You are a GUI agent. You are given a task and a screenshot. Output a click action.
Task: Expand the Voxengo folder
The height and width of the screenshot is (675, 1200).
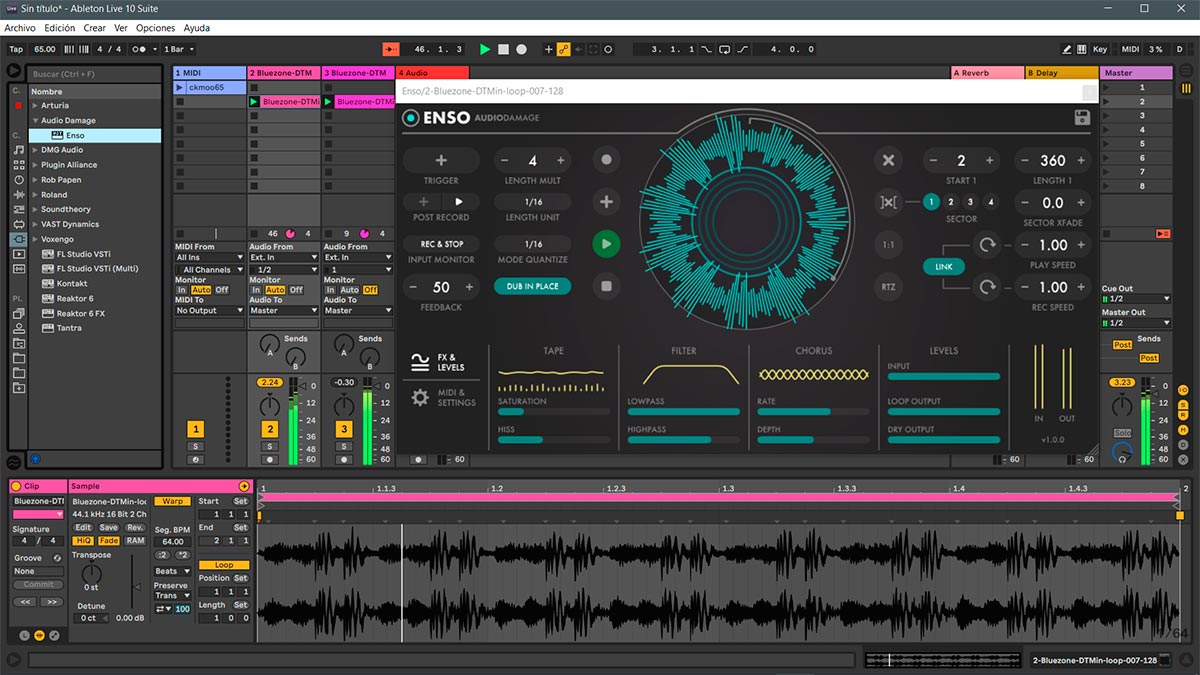tap(34, 239)
